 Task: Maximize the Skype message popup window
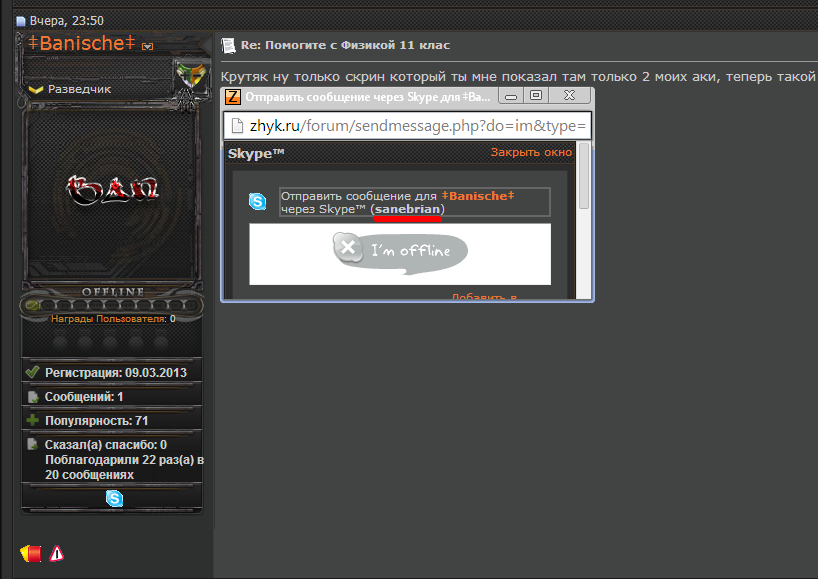click(x=536, y=96)
